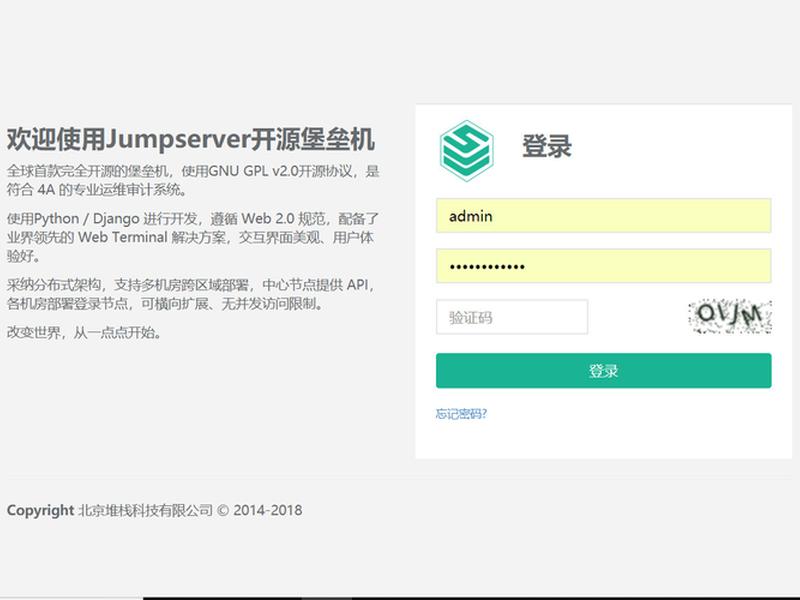Click paragraph starting 采纳分布式架构
800x600 pixels.
pyautogui.click(x=191, y=294)
